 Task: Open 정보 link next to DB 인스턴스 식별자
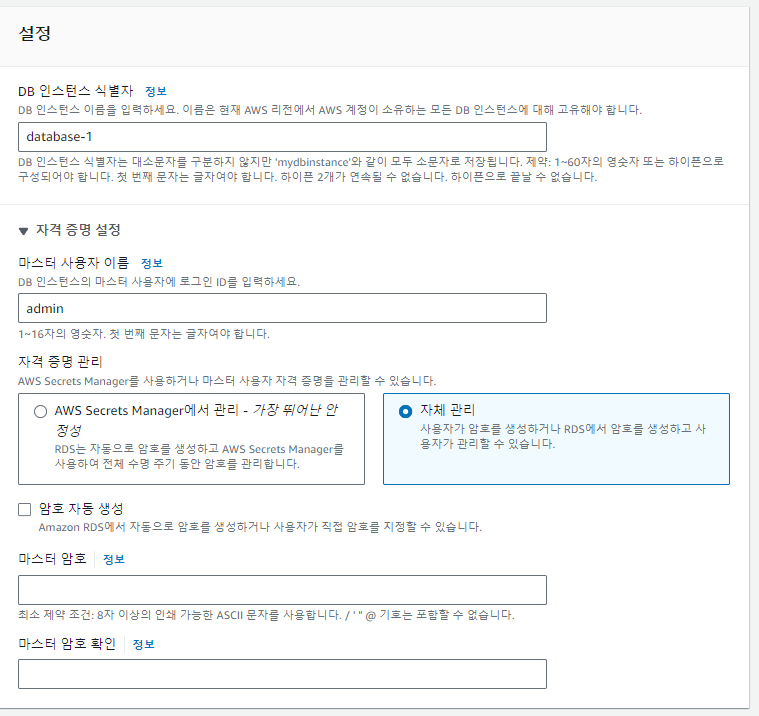coord(155,91)
